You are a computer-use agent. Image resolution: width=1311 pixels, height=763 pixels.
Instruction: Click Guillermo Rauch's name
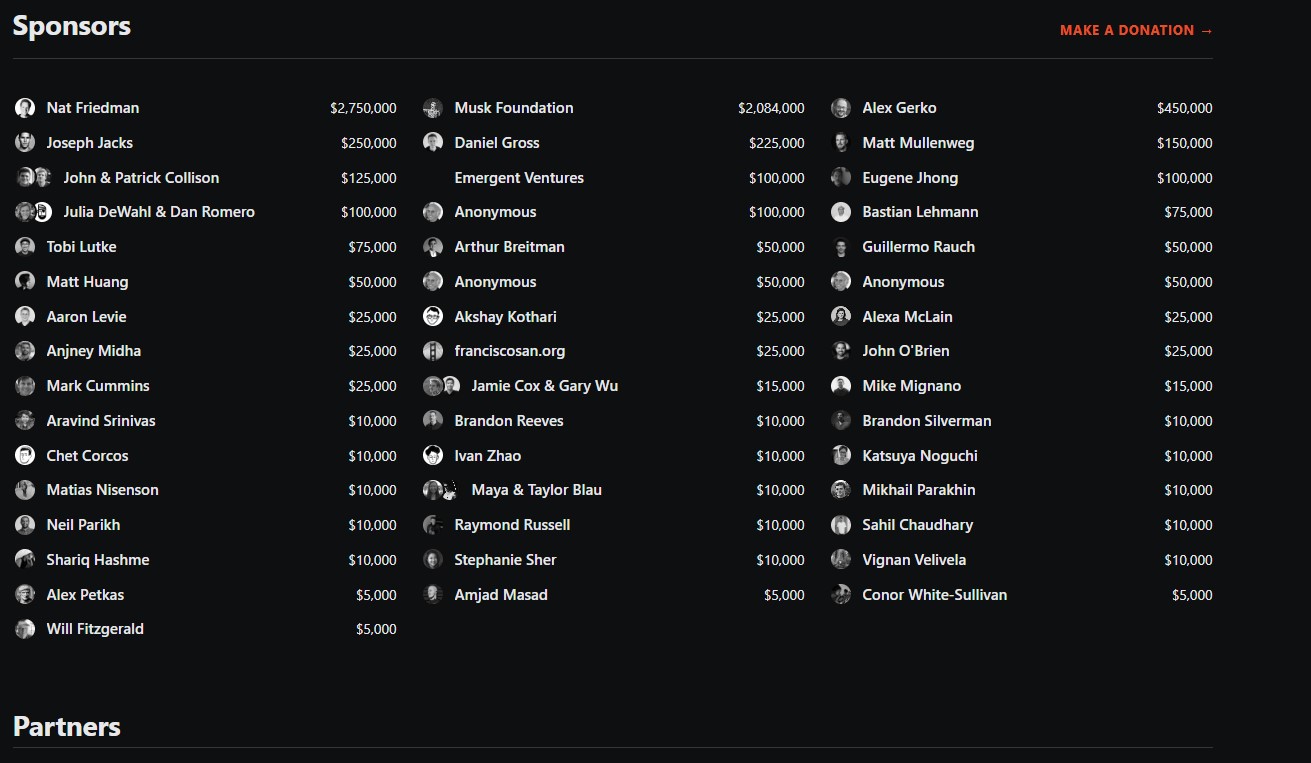[918, 247]
